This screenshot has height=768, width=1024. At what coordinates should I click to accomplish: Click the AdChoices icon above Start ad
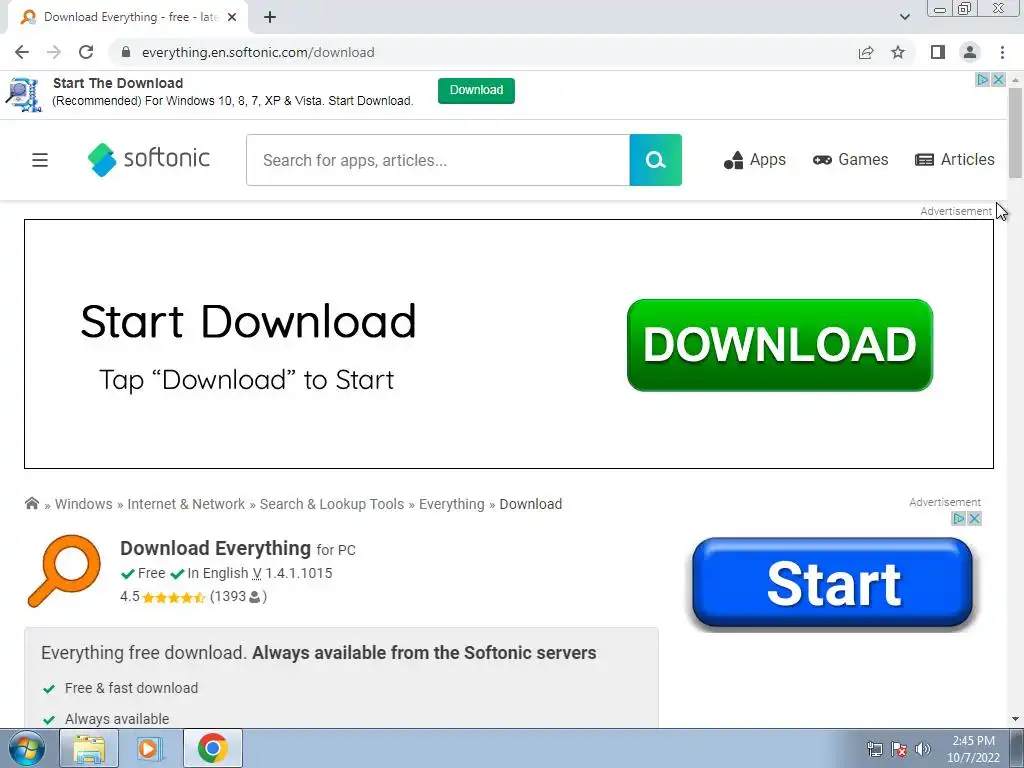pyautogui.click(x=959, y=519)
